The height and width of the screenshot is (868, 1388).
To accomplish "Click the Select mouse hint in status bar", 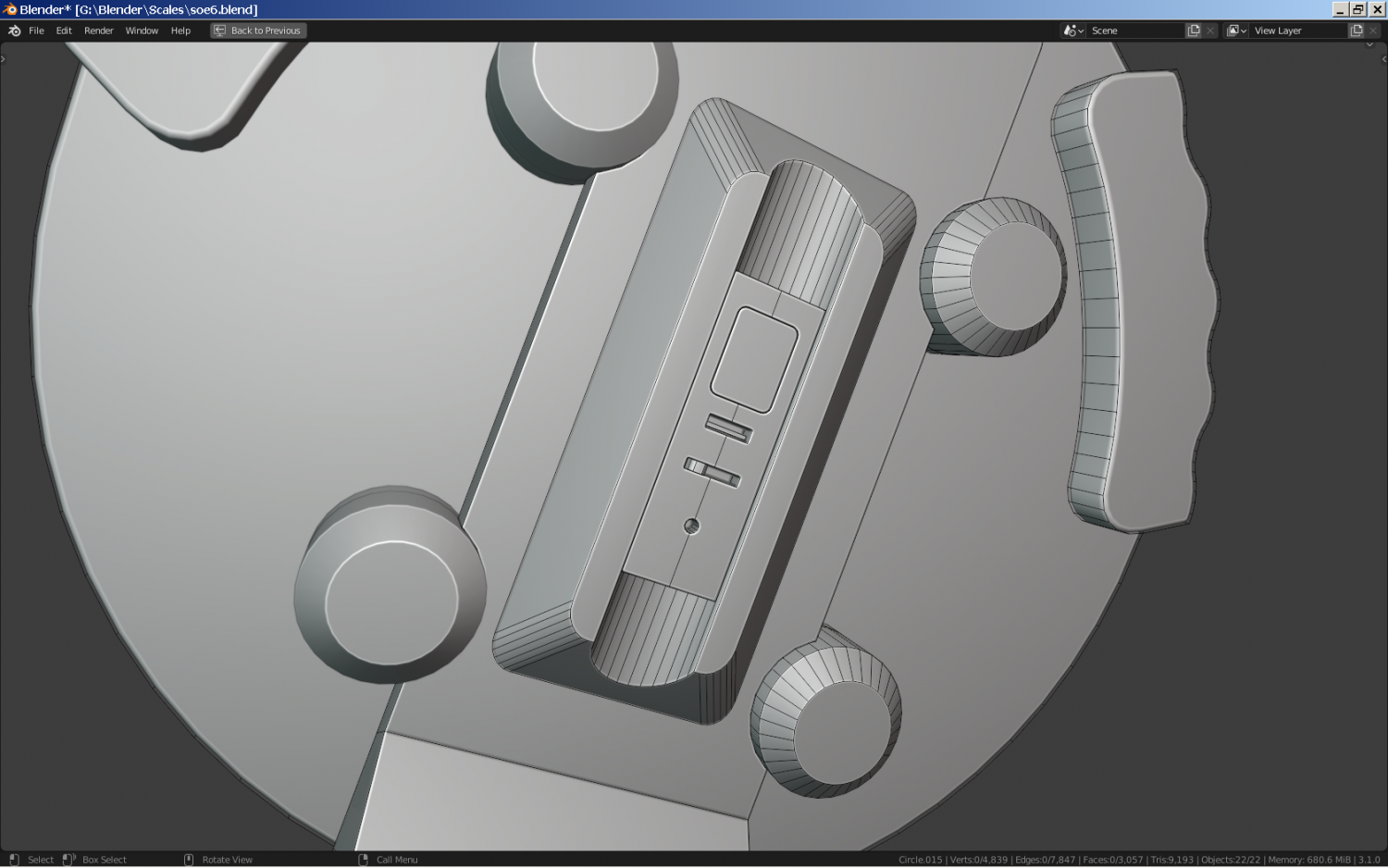I will coord(41,860).
